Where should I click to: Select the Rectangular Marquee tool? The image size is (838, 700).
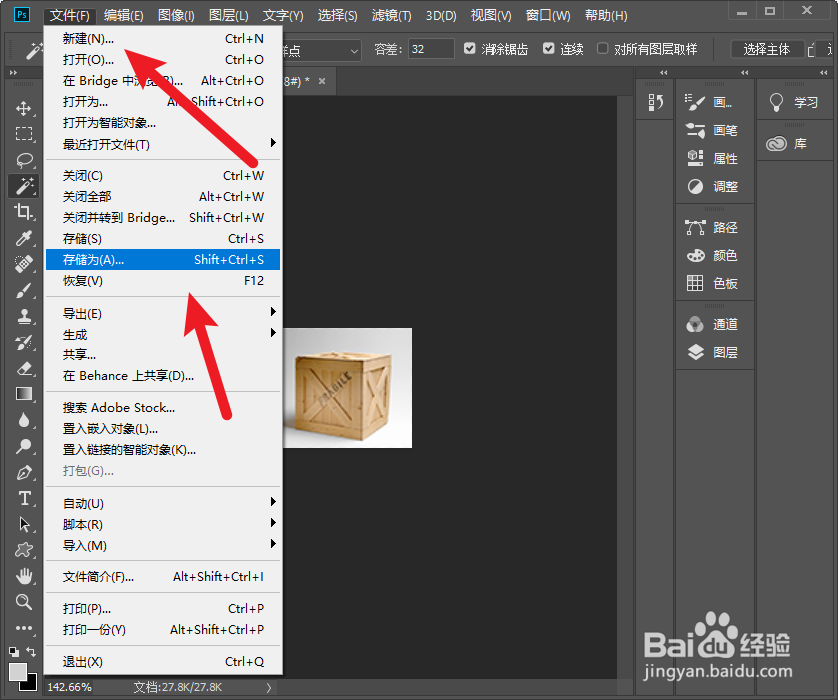pos(24,134)
